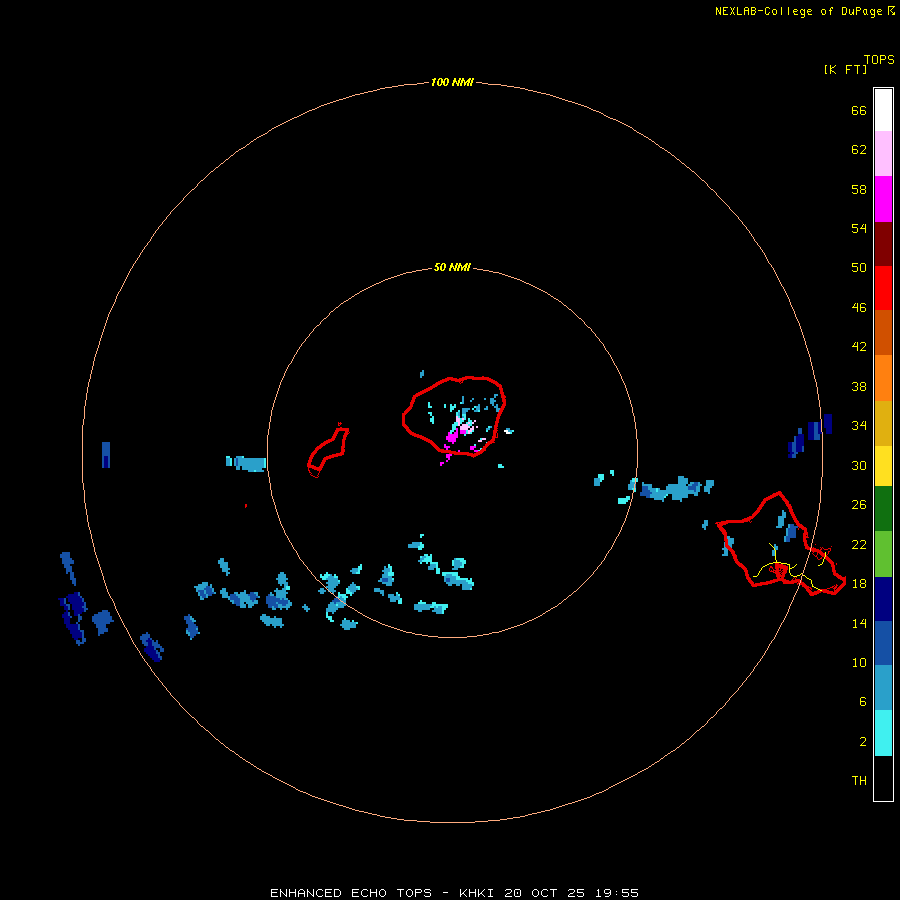This screenshot has width=900, height=900.
Task: Pick the cyan 2 kft legend swatch
Action: (883, 733)
